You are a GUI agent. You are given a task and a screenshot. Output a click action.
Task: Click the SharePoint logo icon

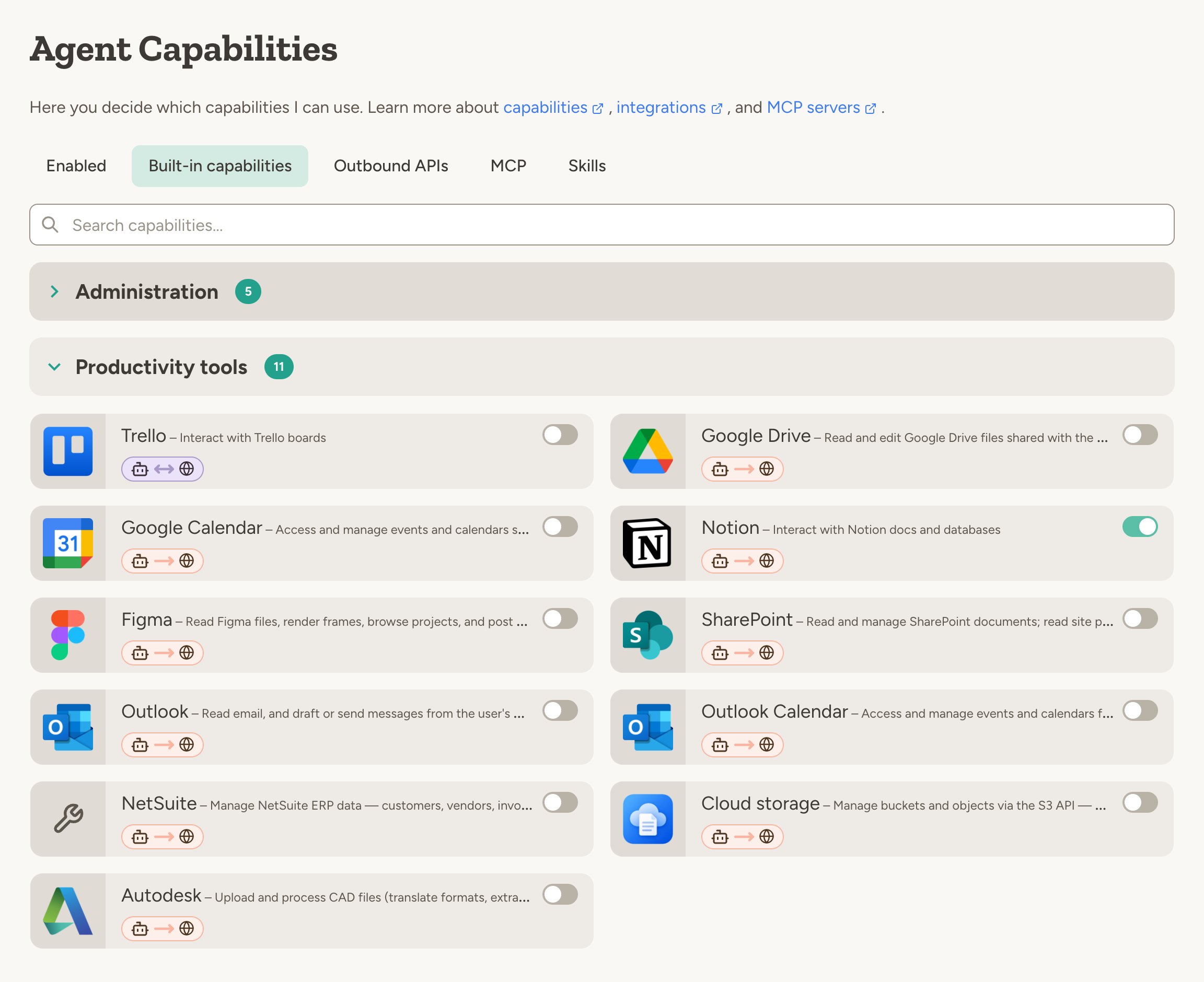(x=648, y=635)
